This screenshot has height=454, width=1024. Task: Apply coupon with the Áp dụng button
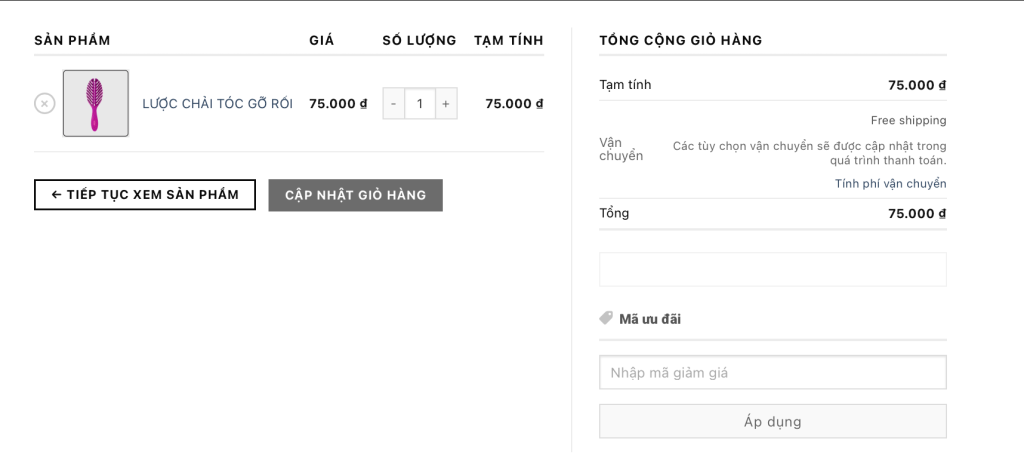(x=772, y=421)
